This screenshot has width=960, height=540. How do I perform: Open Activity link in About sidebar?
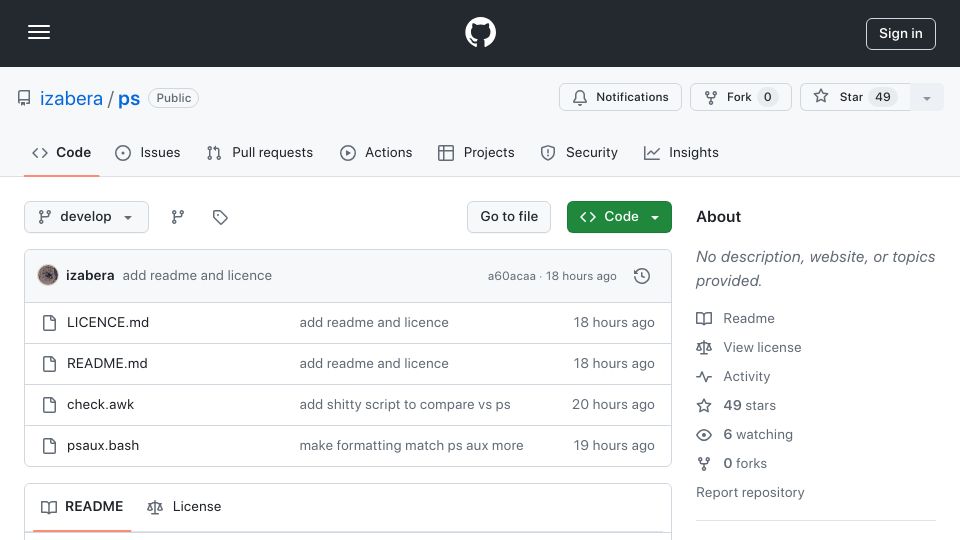pos(733,377)
